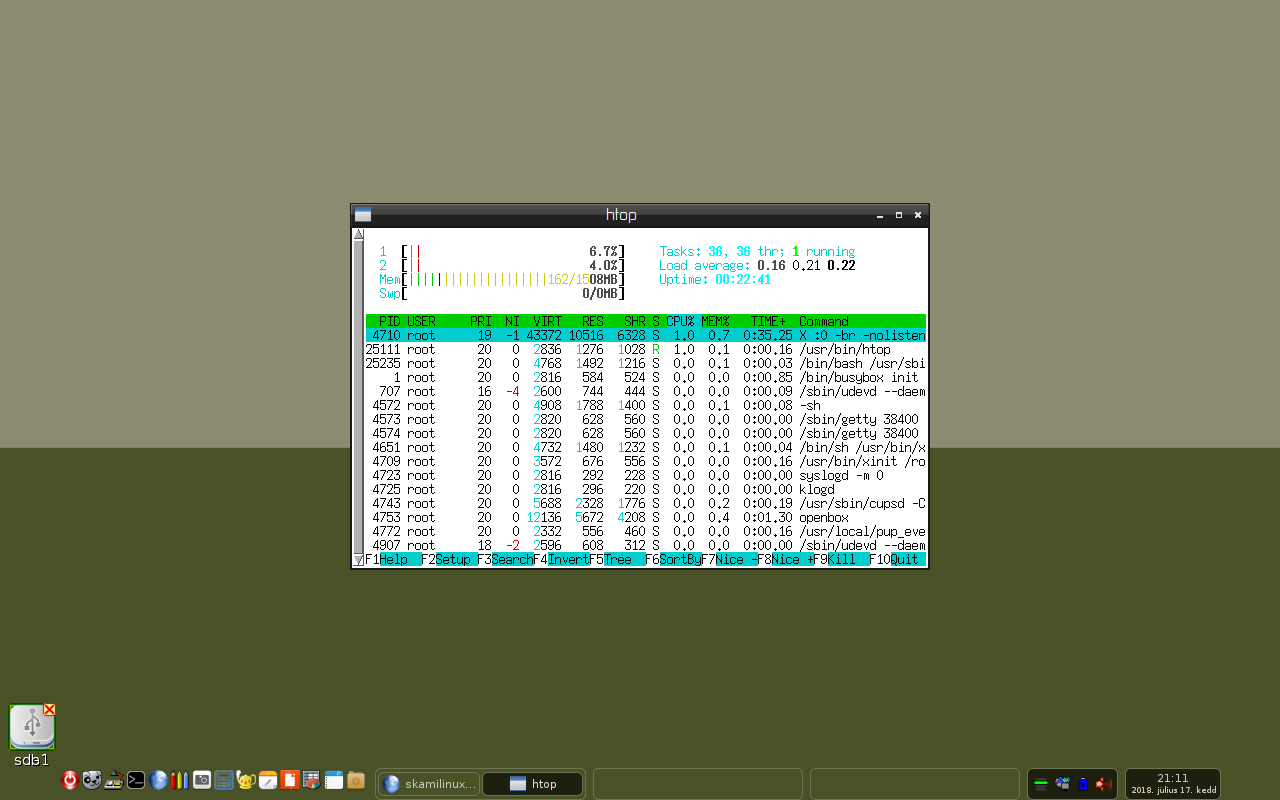Select the X :0 -br -nolisten row
Image resolution: width=1280 pixels, height=800 pixels.
click(646, 336)
